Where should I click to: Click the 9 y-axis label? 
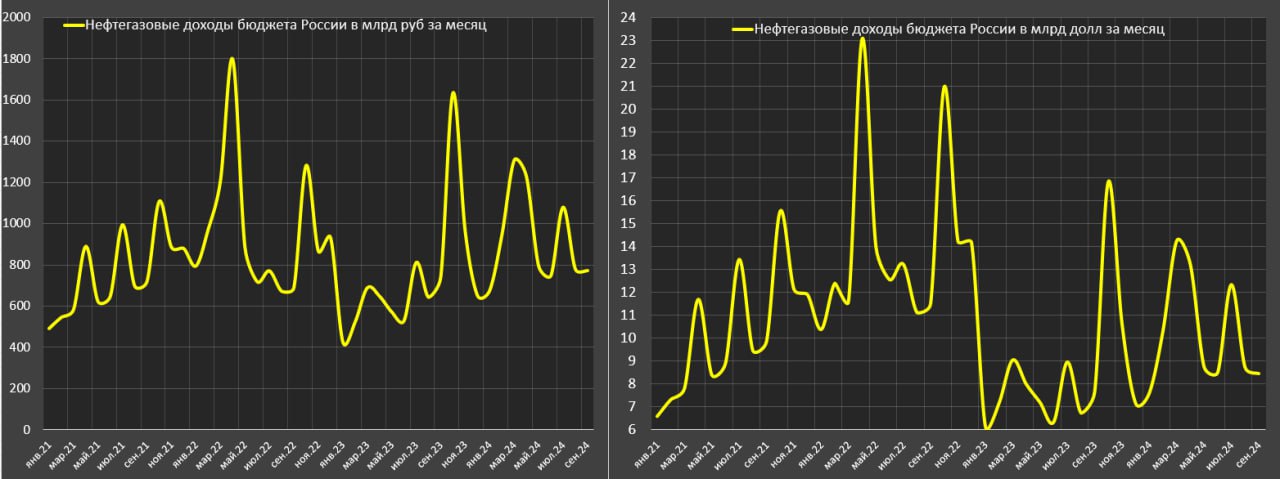point(632,361)
